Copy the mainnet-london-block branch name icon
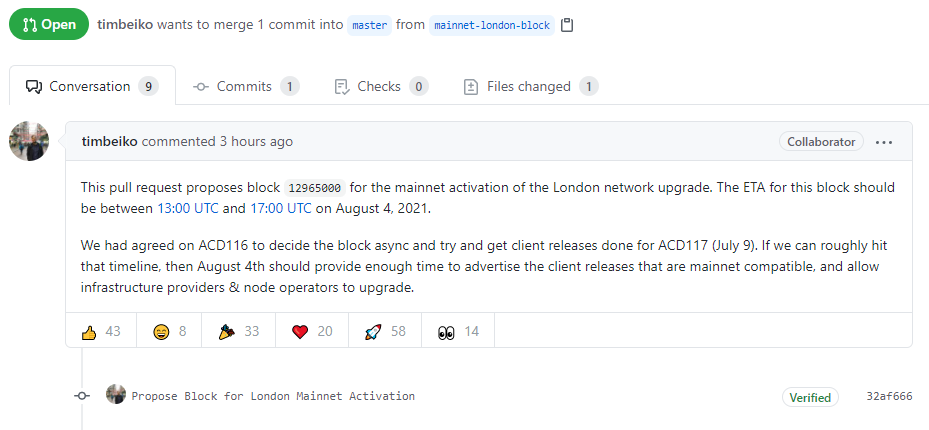 tap(567, 25)
